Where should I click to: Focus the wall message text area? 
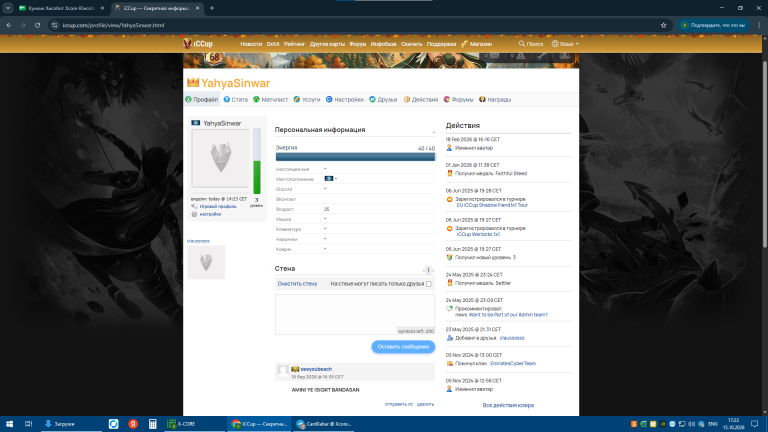click(x=355, y=314)
